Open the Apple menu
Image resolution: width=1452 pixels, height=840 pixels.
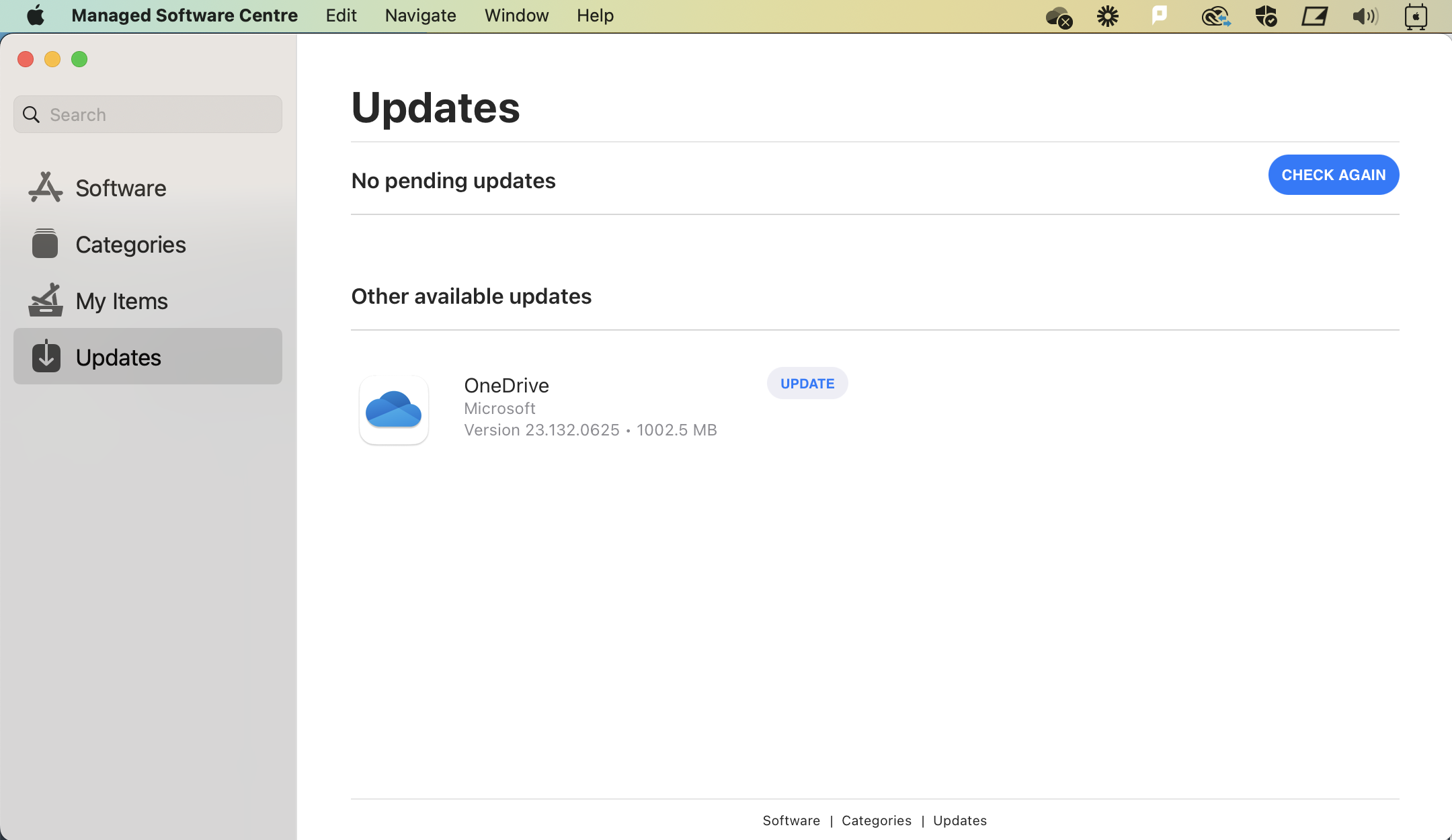point(36,15)
